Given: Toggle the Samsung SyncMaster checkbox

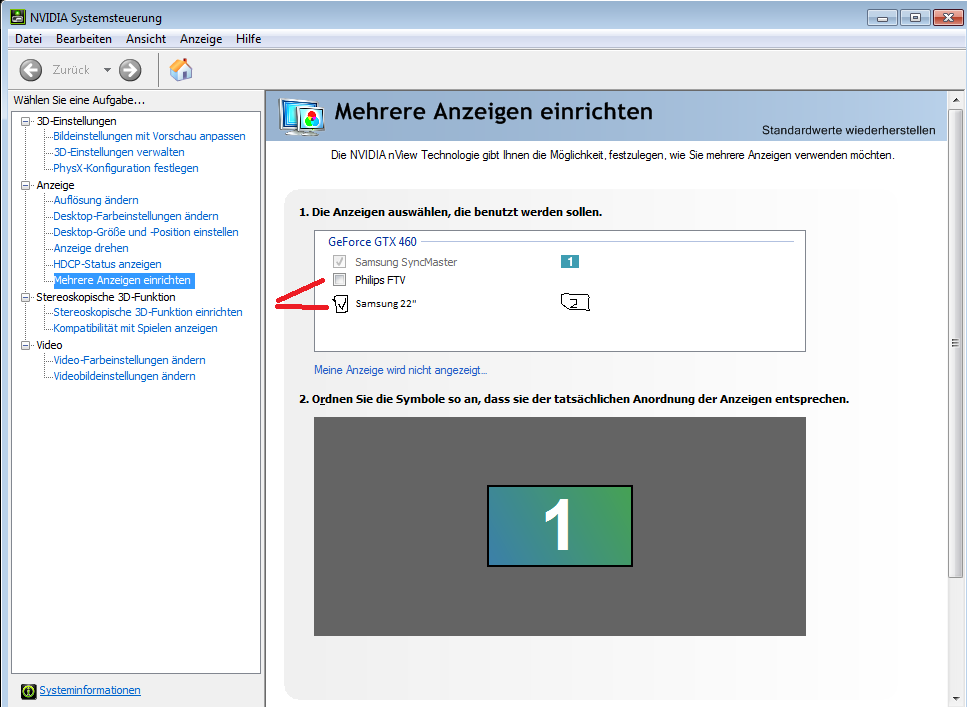Looking at the screenshot, I should pyautogui.click(x=339, y=262).
